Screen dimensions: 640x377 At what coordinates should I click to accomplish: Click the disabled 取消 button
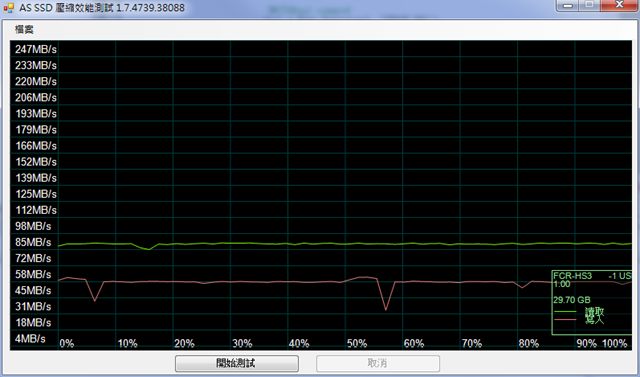click(378, 363)
